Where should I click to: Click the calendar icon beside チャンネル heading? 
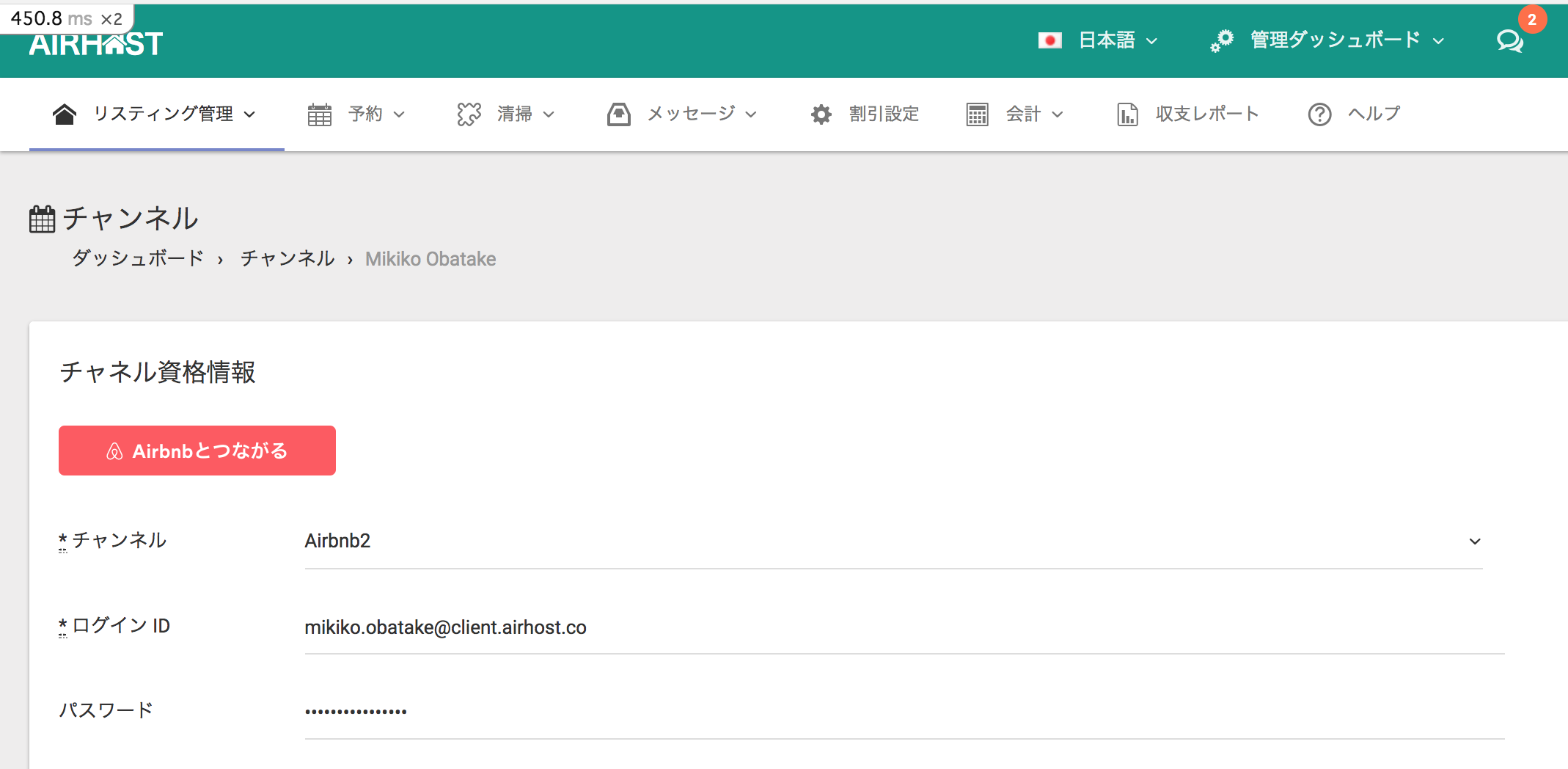point(42,219)
